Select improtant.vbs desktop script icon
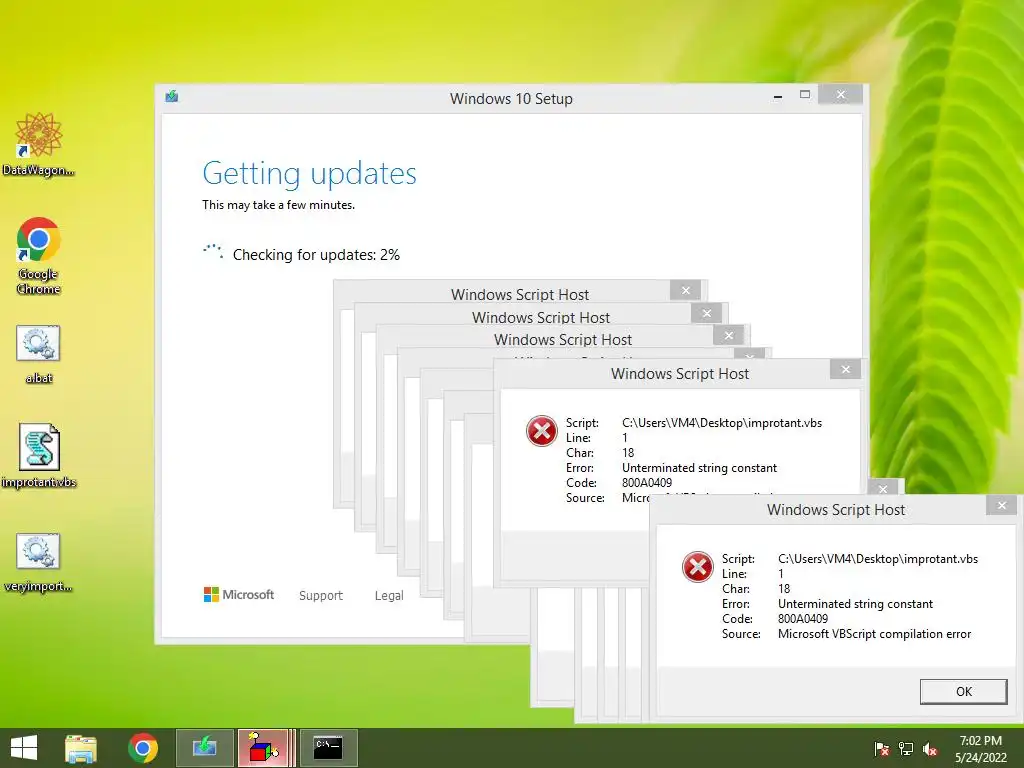This screenshot has height=768, width=1024. pyautogui.click(x=39, y=455)
